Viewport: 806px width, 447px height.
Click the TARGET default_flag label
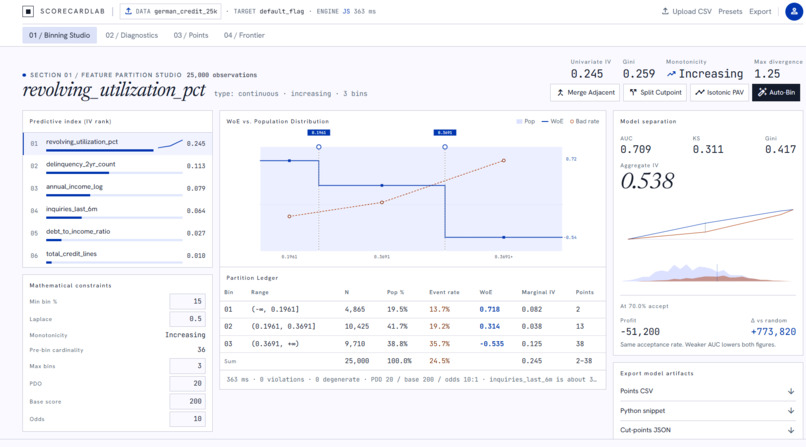(269, 11)
